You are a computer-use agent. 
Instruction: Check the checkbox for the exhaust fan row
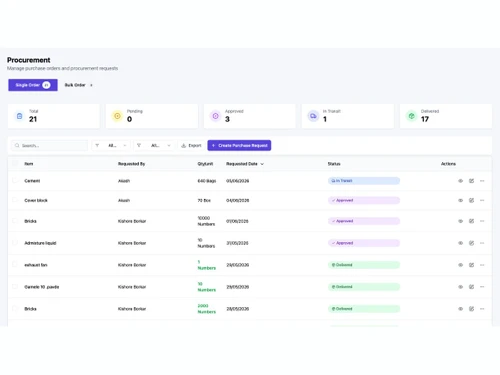pyautogui.click(x=15, y=264)
